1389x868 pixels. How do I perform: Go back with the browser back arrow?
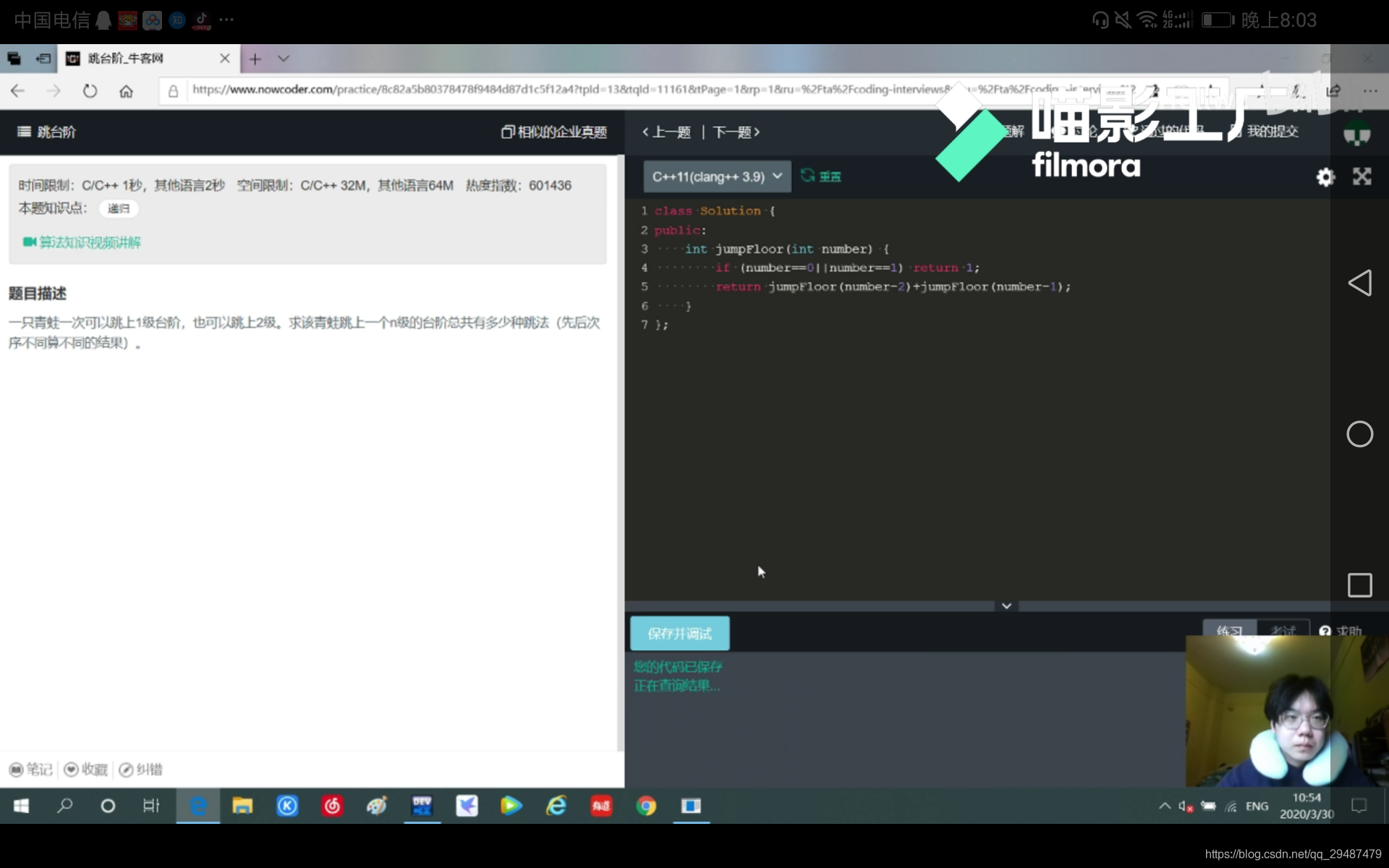(x=17, y=90)
